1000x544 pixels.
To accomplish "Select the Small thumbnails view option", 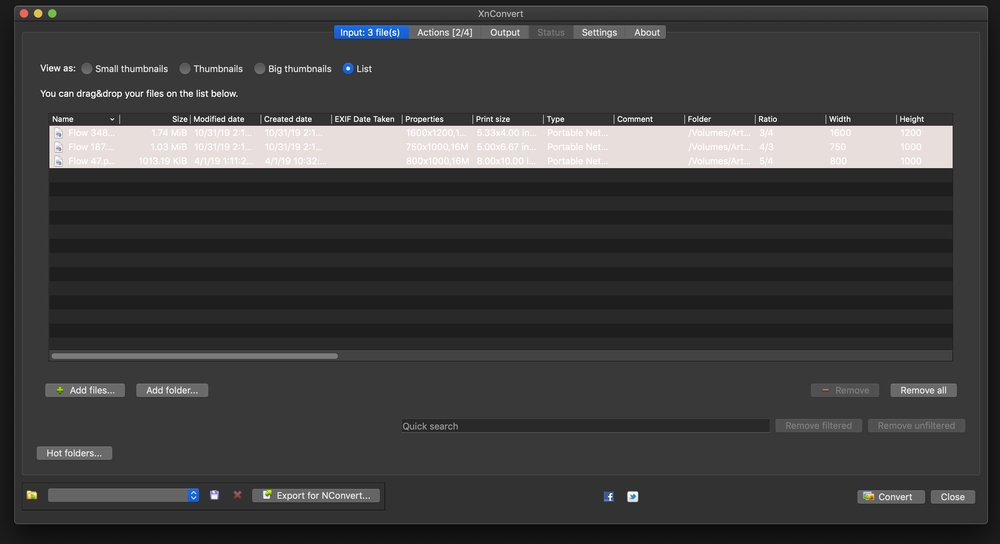I will tap(87, 69).
